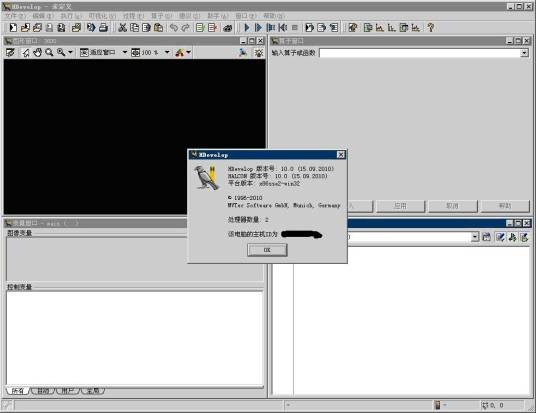The height and width of the screenshot is (413, 536).
Task: Switch to the 用户 variables tab
Action: pyautogui.click(x=68, y=390)
